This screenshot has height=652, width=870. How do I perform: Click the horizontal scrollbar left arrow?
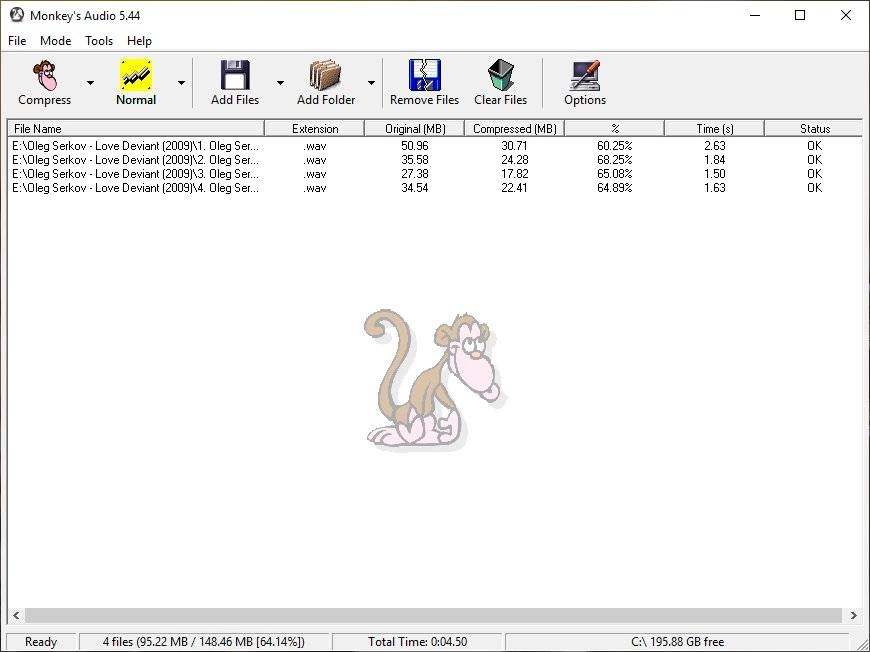pyautogui.click(x=16, y=615)
